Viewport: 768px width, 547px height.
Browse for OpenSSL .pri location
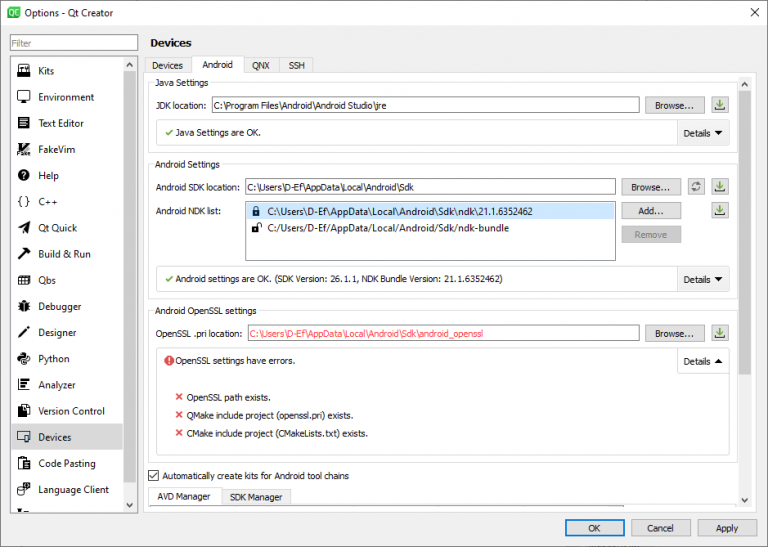click(x=674, y=333)
